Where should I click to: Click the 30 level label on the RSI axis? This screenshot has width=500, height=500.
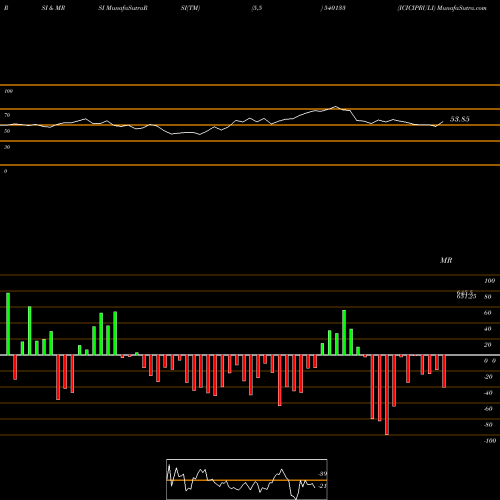pos(7,147)
